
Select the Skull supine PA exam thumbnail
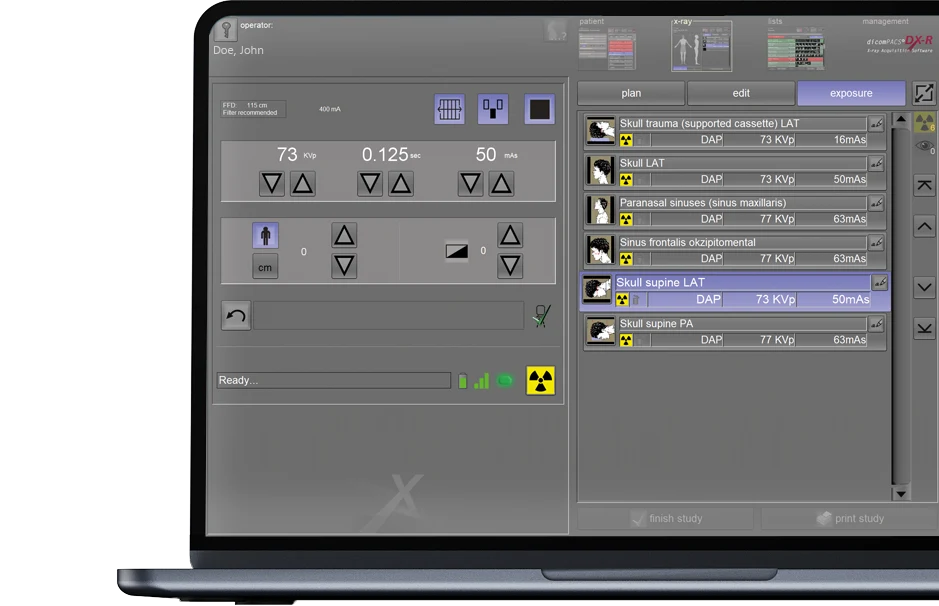600,332
